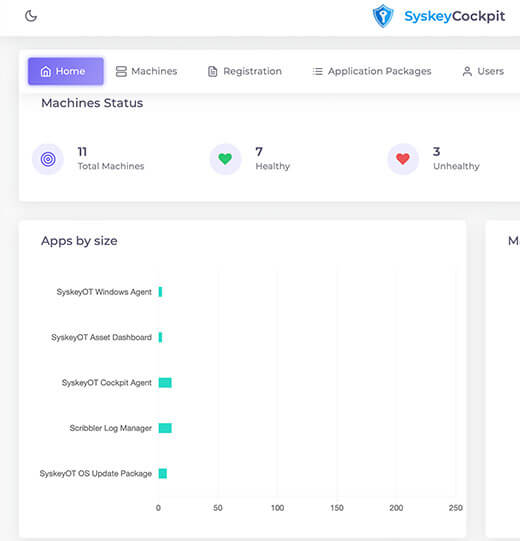Viewport: 520px width, 541px height.
Task: Click the "Machines Status" heading
Action: (92, 103)
